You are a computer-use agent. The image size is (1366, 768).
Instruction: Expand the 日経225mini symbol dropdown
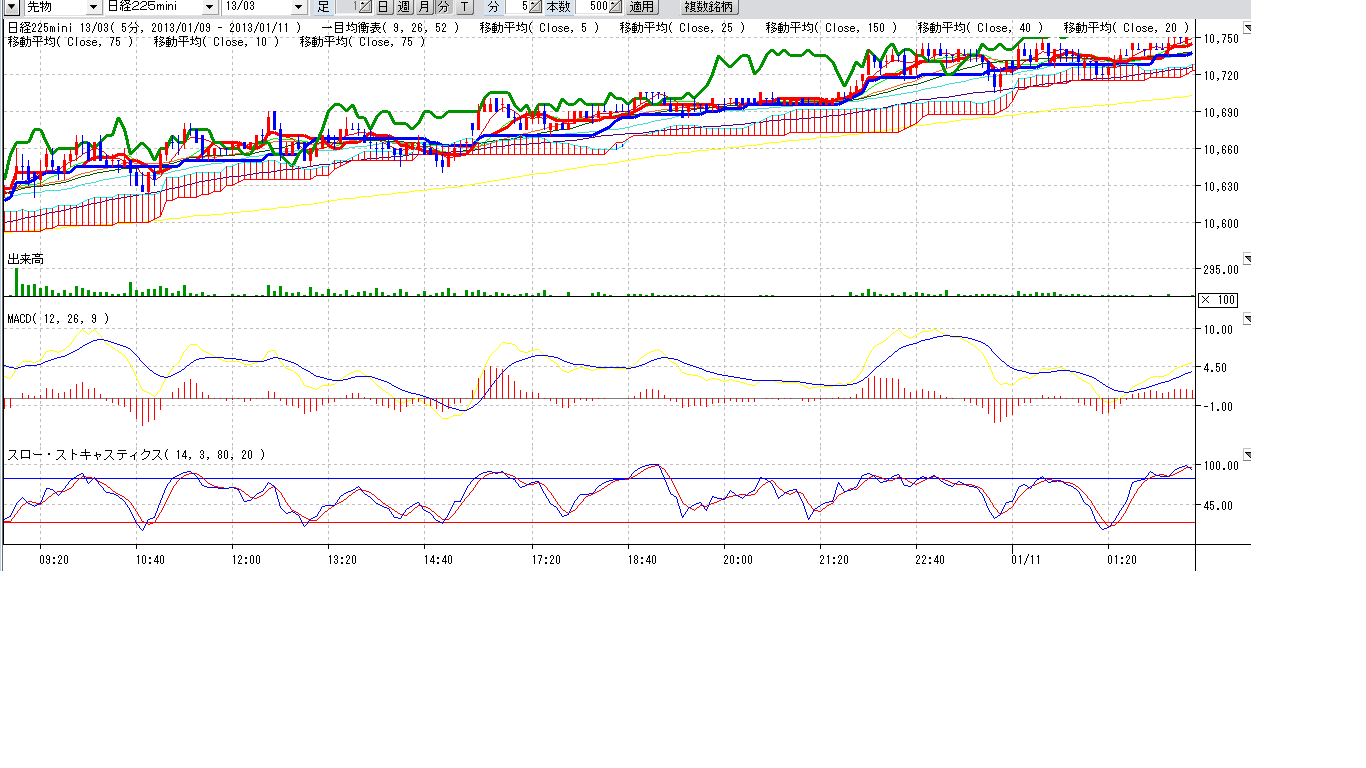pyautogui.click(x=209, y=7)
